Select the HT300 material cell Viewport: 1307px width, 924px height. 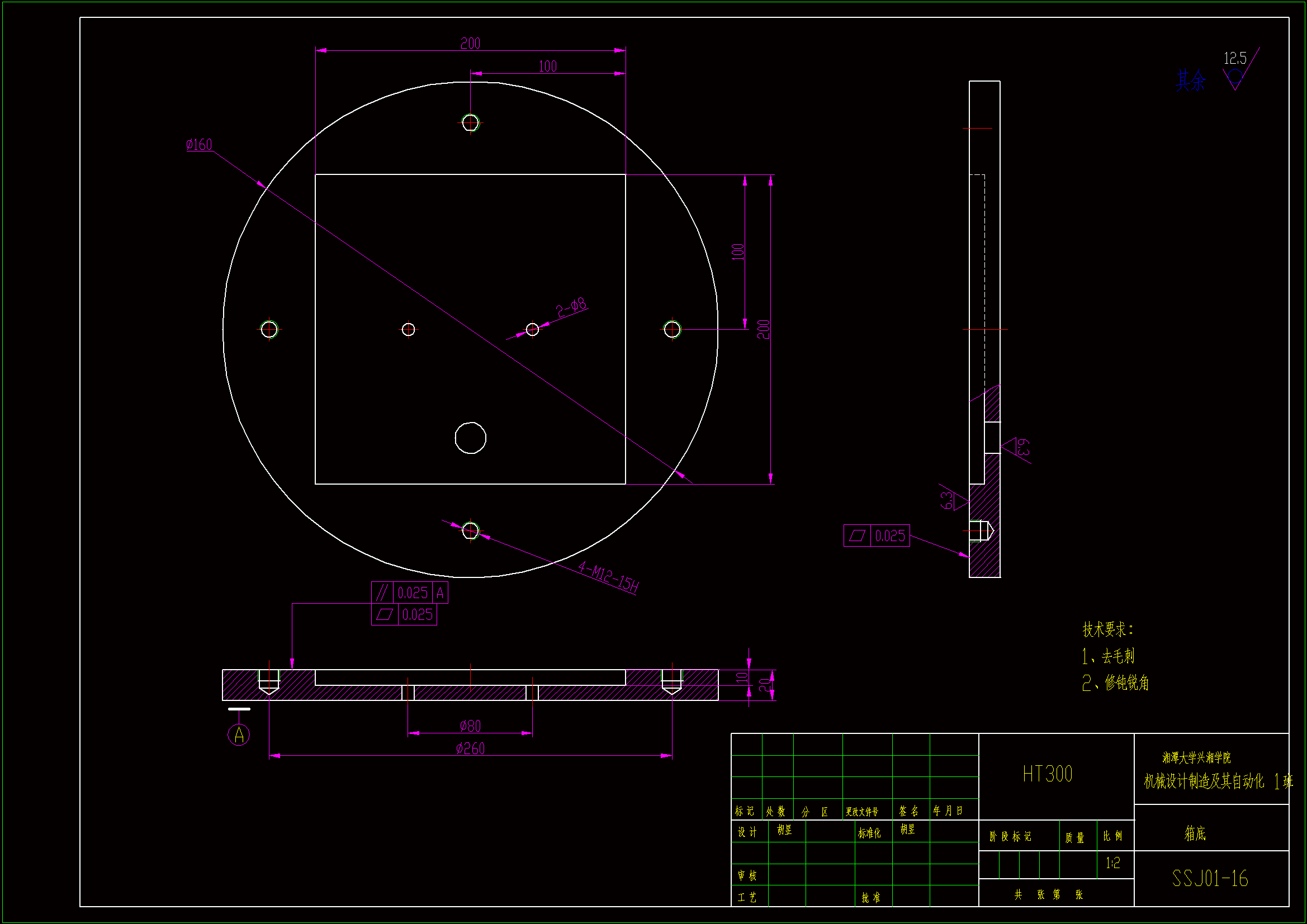(x=1048, y=774)
